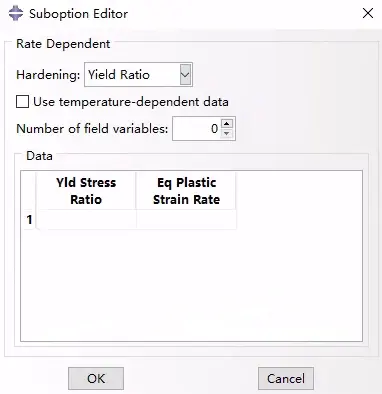This screenshot has width=382, height=394.
Task: Click the Suboption Editor title text
Action: click(78, 14)
